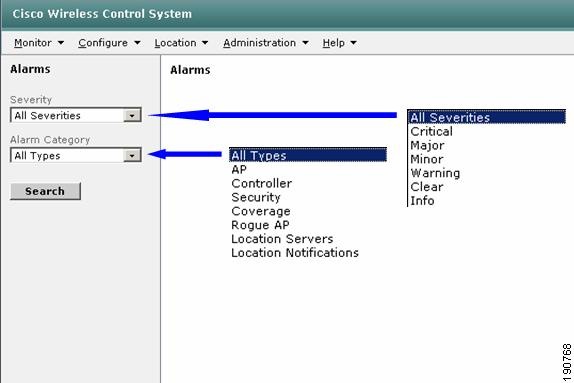Click the All Severities combo box field

coord(75,115)
